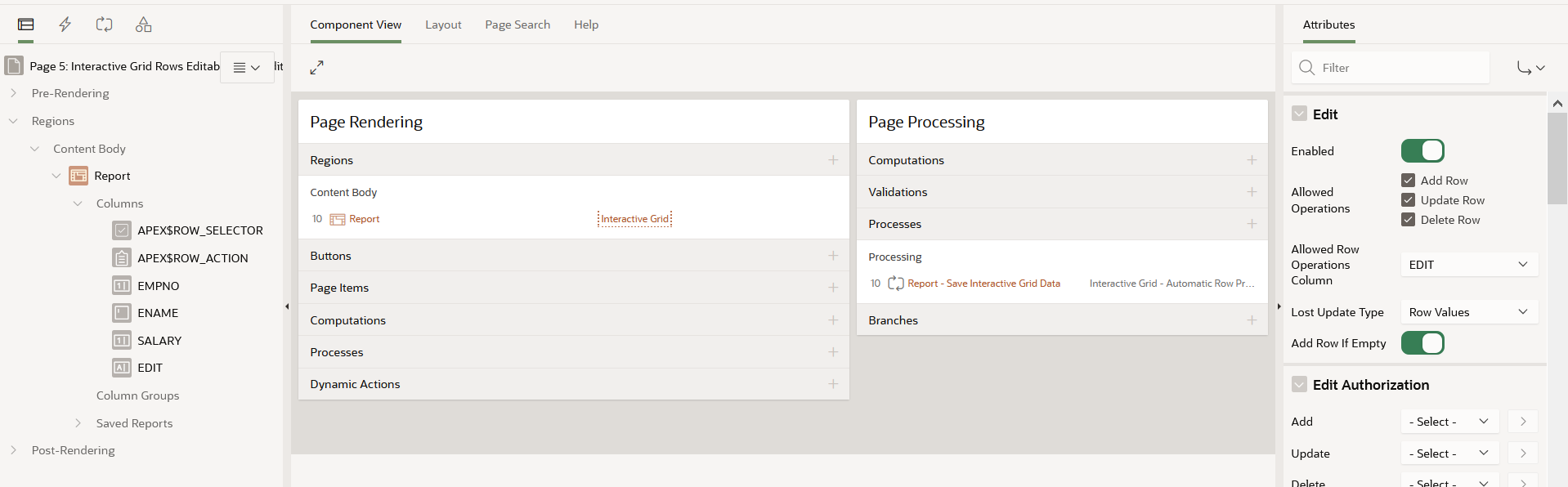This screenshot has width=1568, height=487.
Task: Add rendering process via Processes plus icon
Action: [833, 352]
